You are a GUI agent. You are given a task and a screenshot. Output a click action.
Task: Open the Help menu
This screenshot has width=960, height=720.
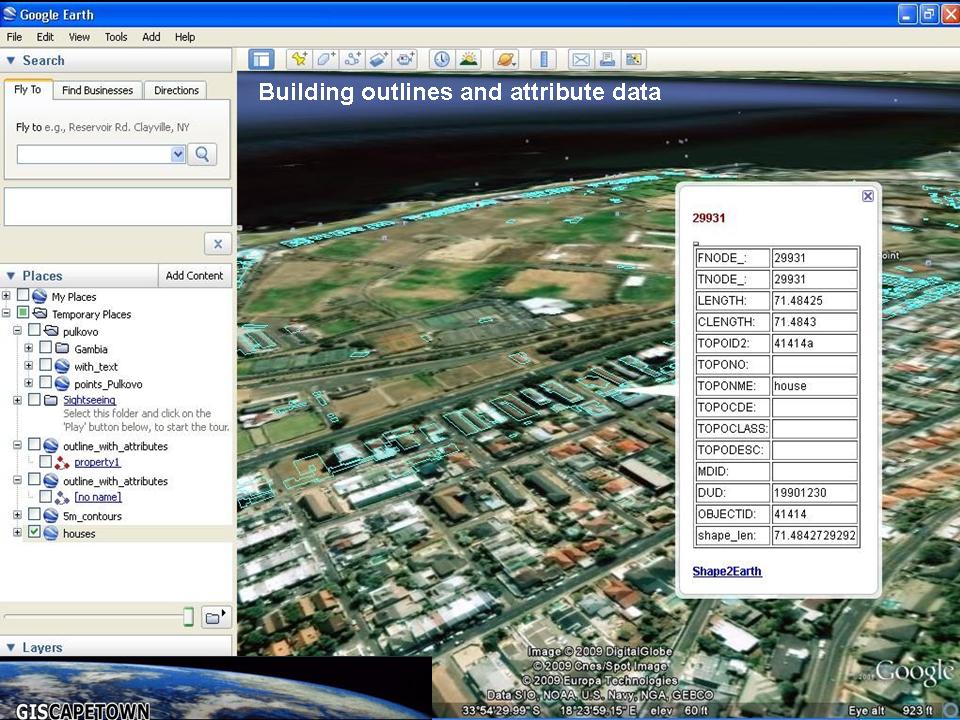[185, 37]
